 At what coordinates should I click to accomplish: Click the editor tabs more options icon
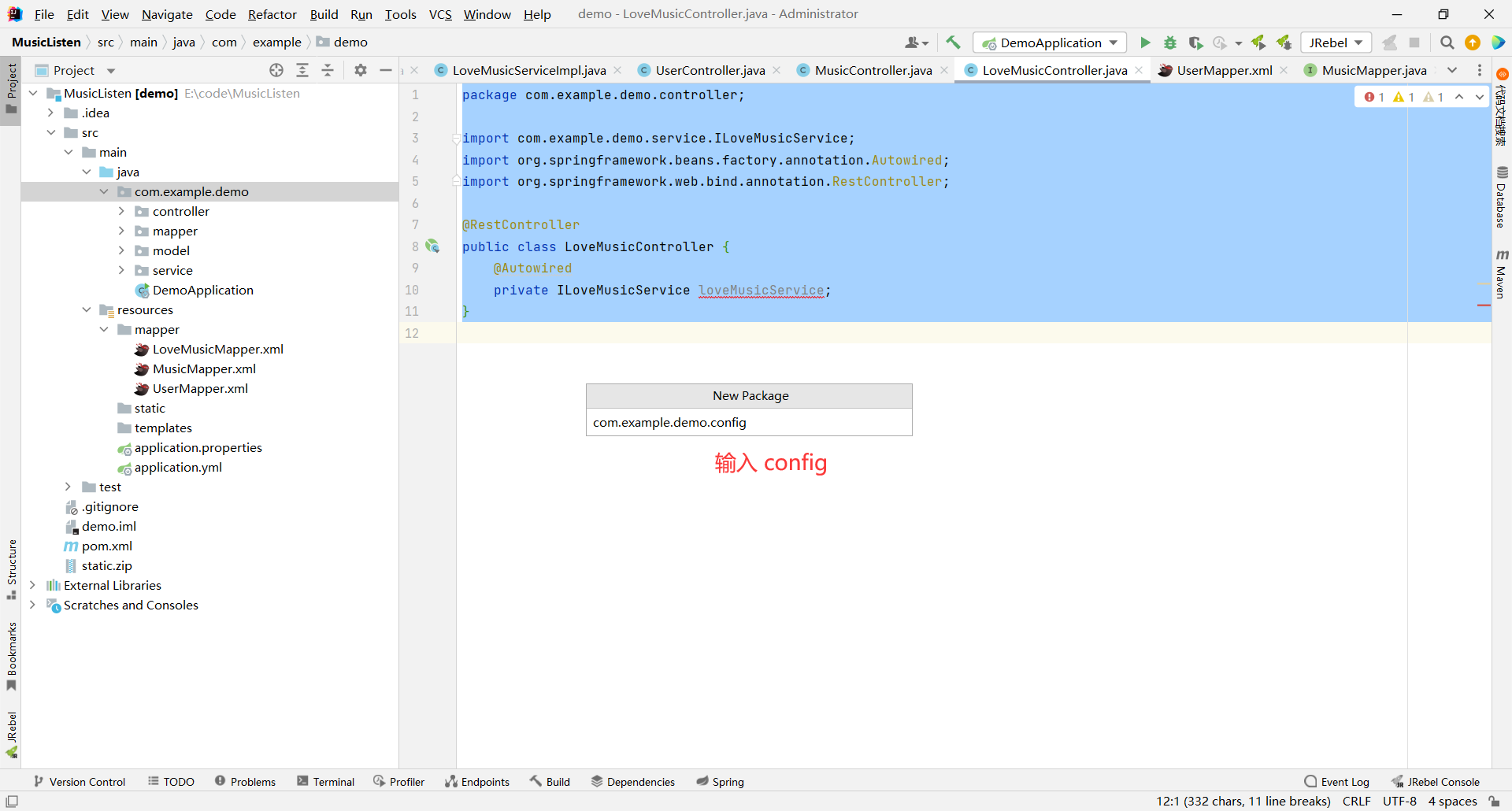(x=1480, y=70)
